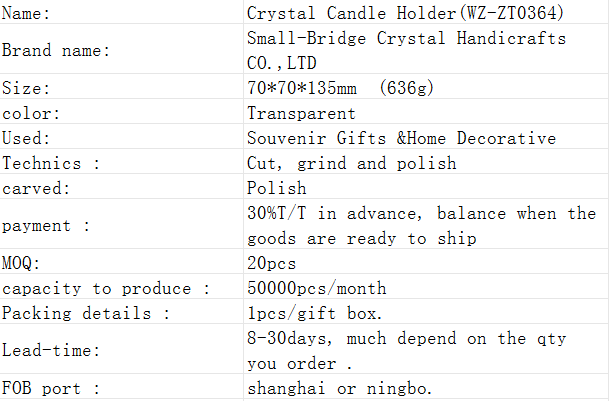The width and height of the screenshot is (609, 401).
Task: Click the 50000pcs/month capacity cell
Action: 426,287
